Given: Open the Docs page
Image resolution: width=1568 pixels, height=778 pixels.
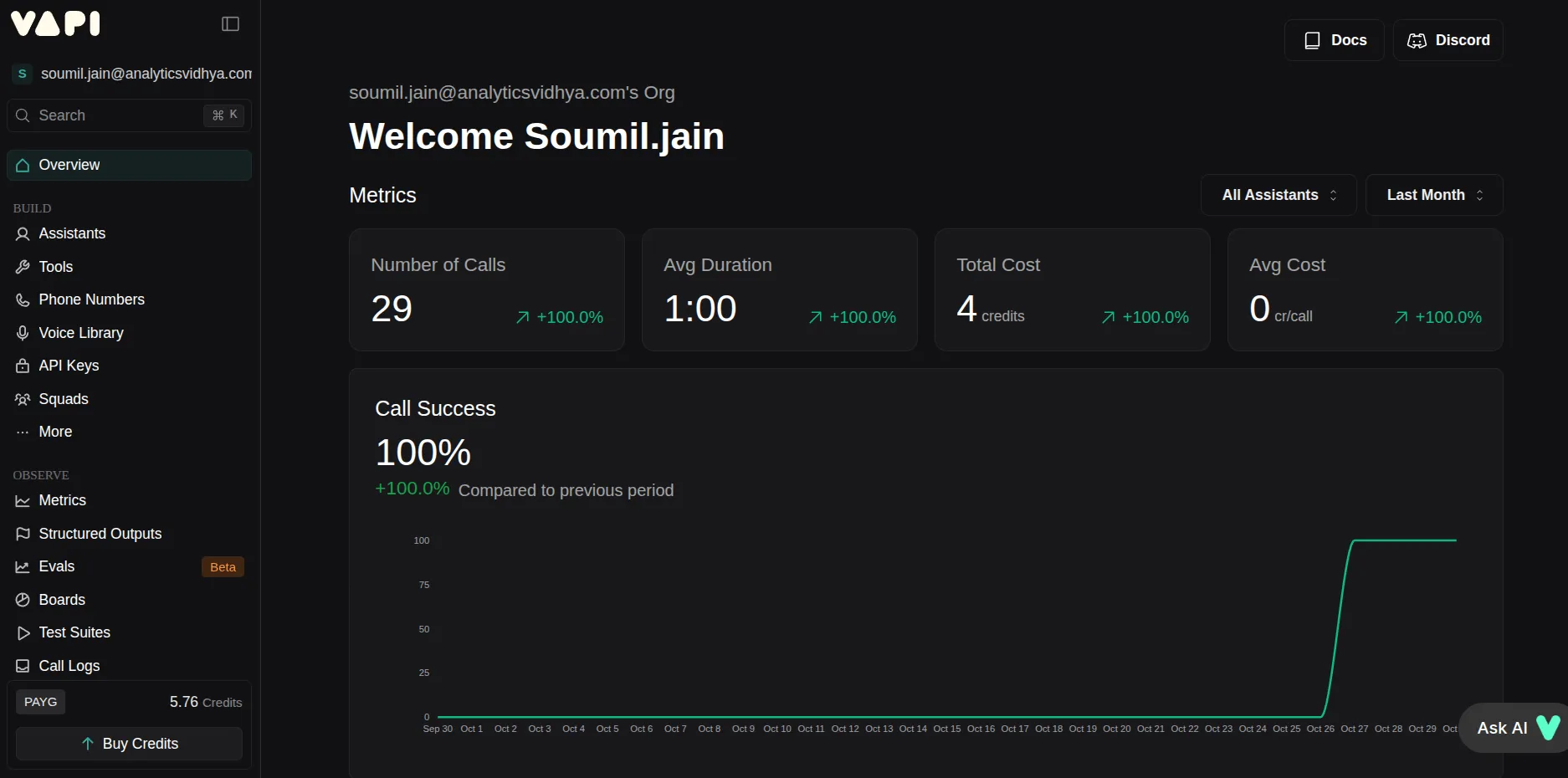Looking at the screenshot, I should coord(1334,39).
